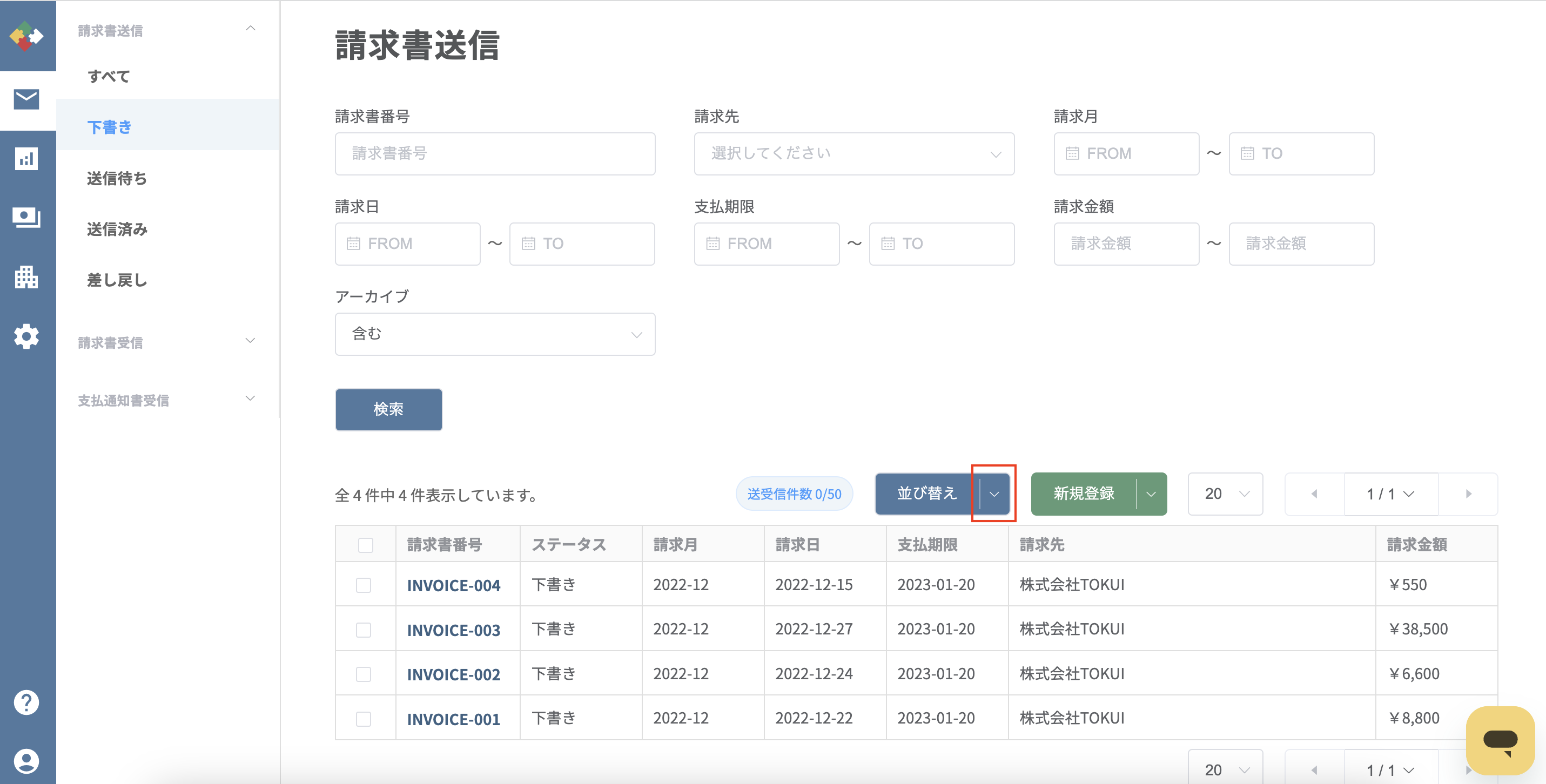The width and height of the screenshot is (1546, 784).
Task: Open the INVOICE-003 link
Action: click(x=454, y=630)
